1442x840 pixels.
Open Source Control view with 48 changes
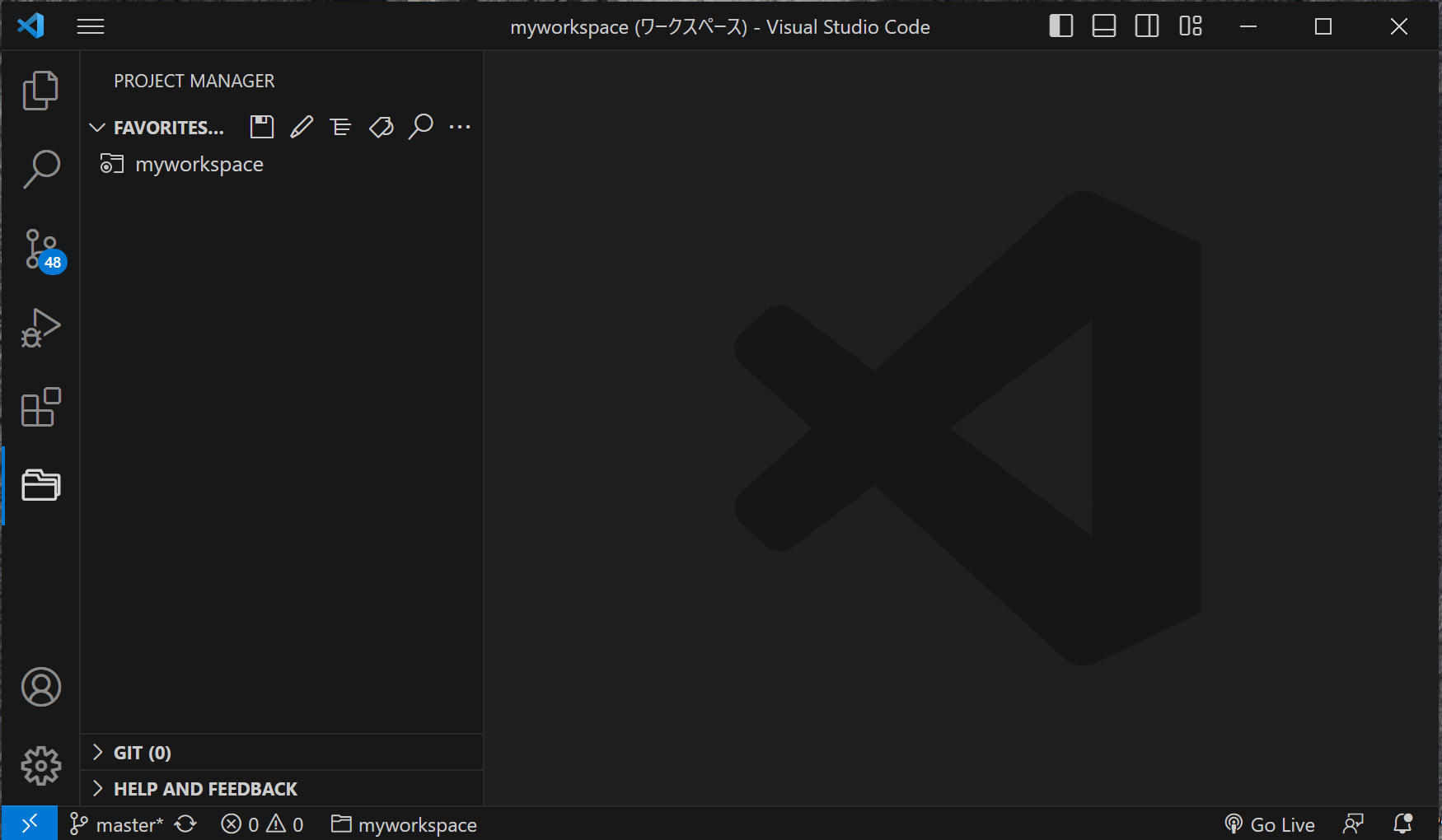pos(43,250)
